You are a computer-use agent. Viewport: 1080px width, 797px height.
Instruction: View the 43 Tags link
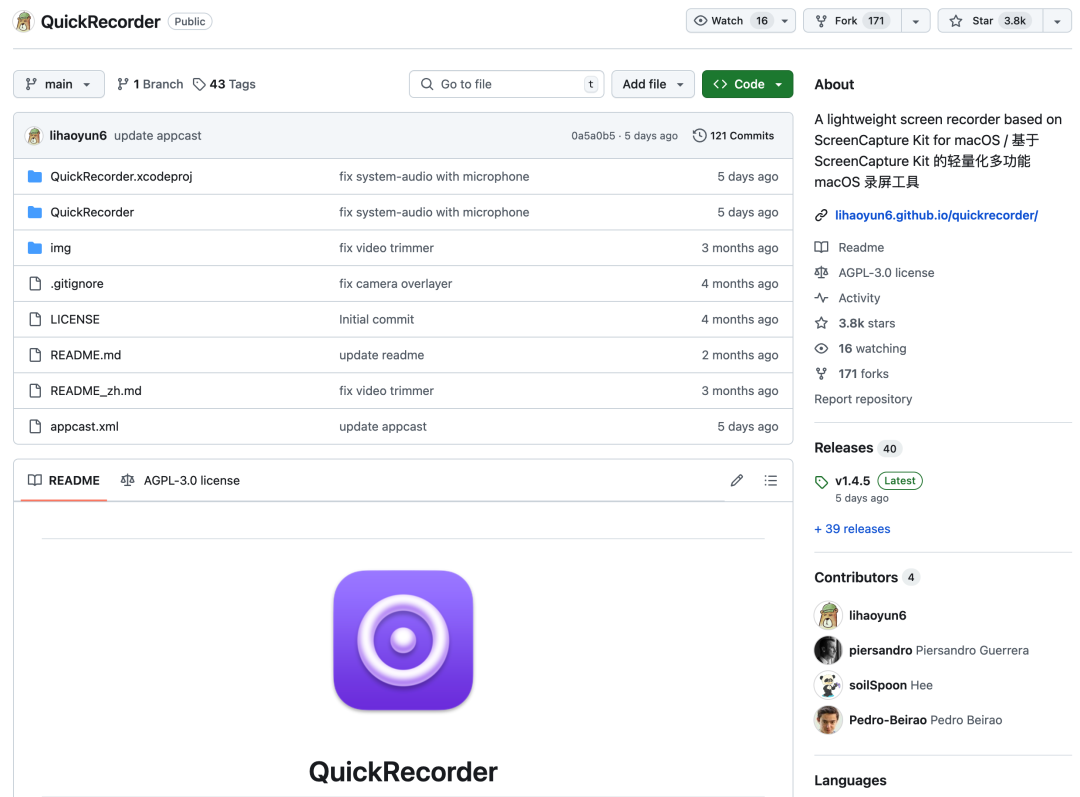pos(224,84)
